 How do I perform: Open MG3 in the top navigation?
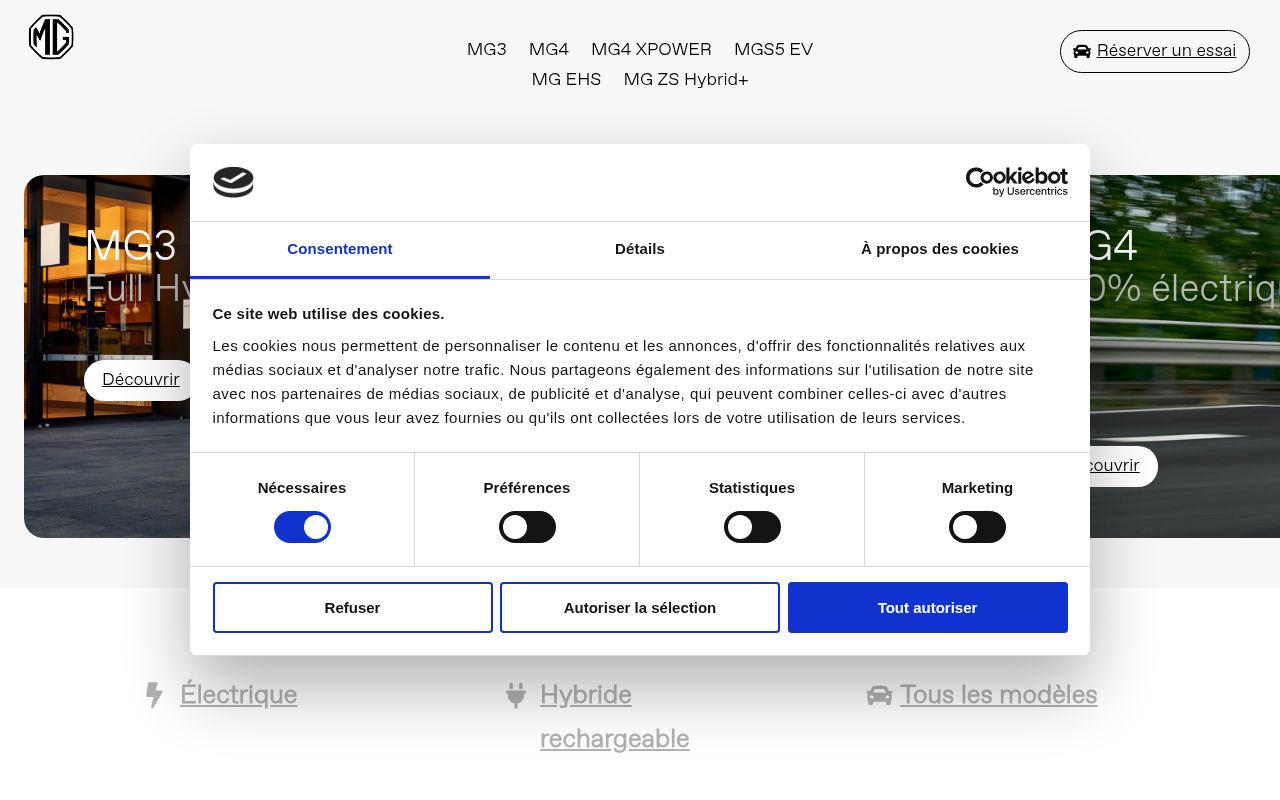click(487, 49)
